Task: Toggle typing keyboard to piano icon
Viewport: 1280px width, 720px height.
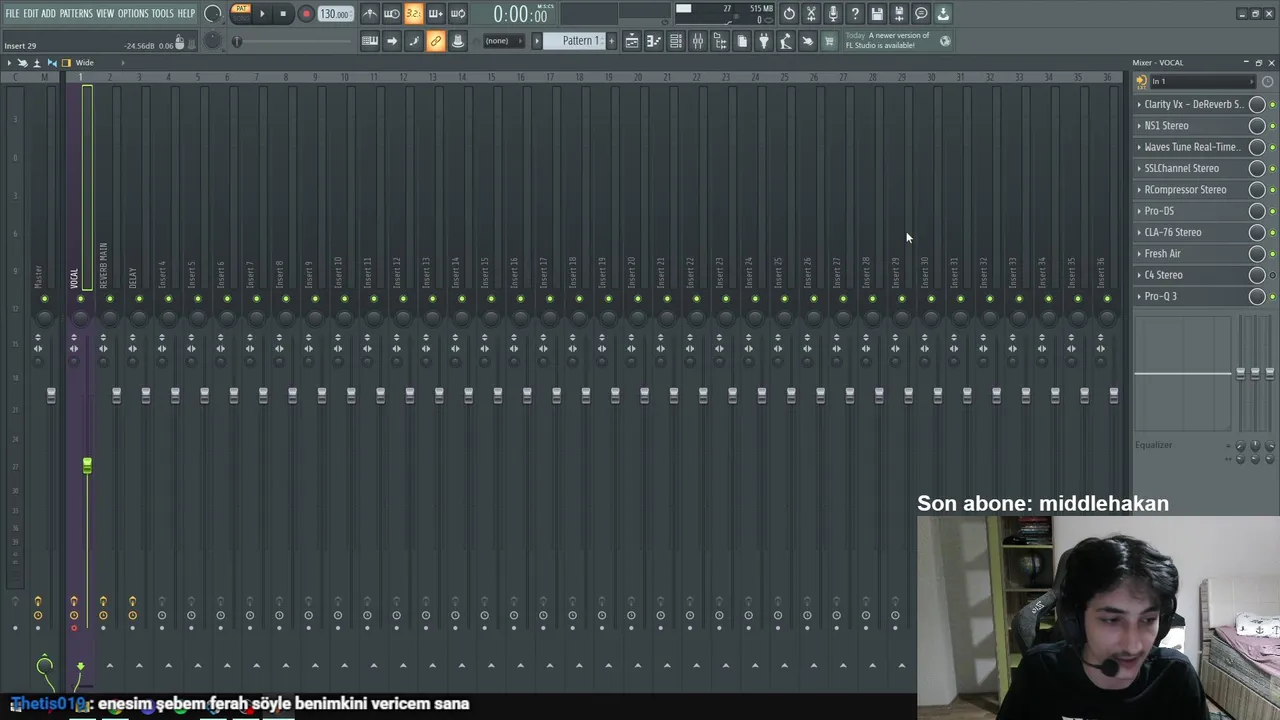Action: click(x=369, y=41)
